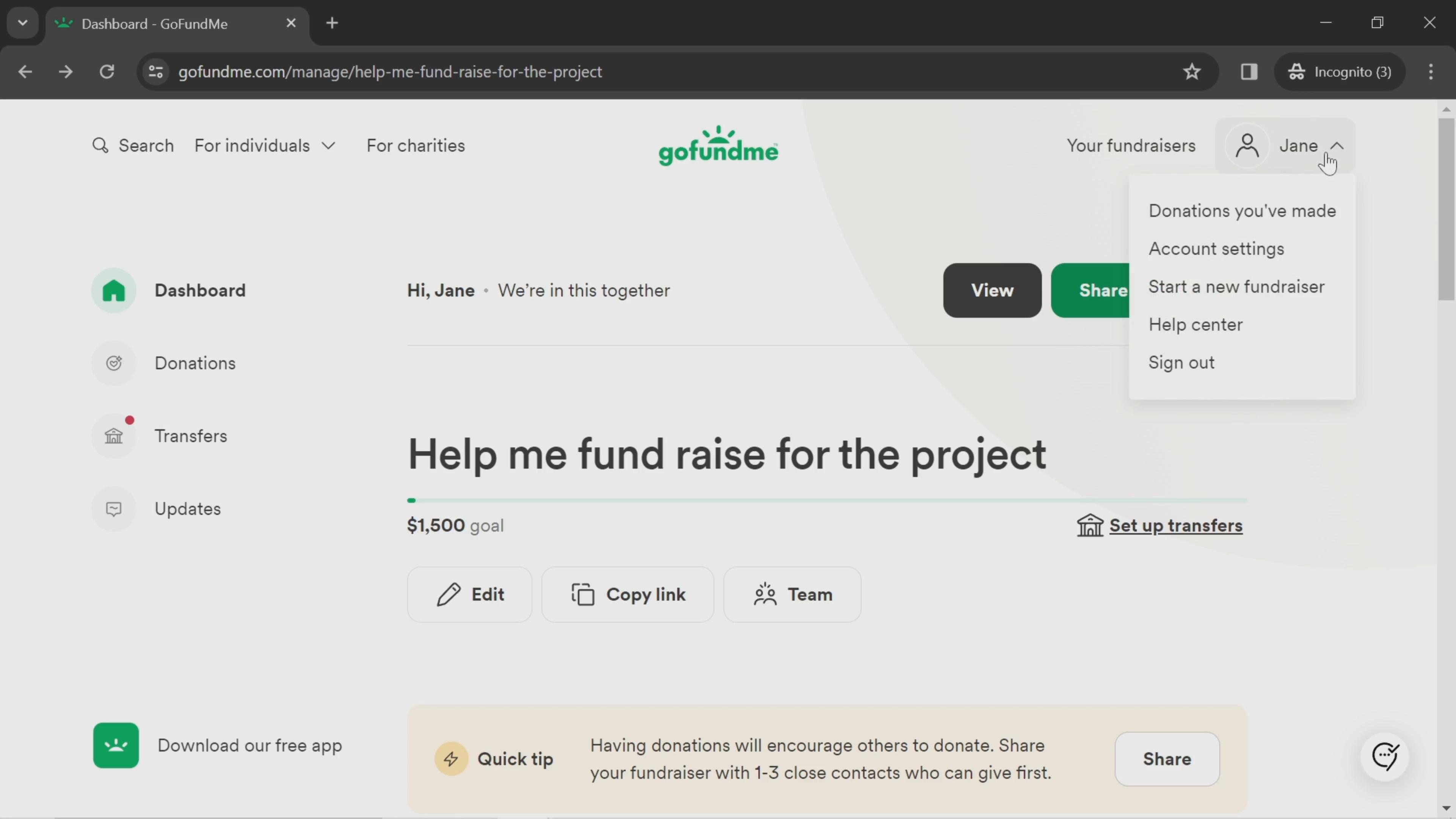Open the Donations target icon
The image size is (1456, 819).
point(114,362)
